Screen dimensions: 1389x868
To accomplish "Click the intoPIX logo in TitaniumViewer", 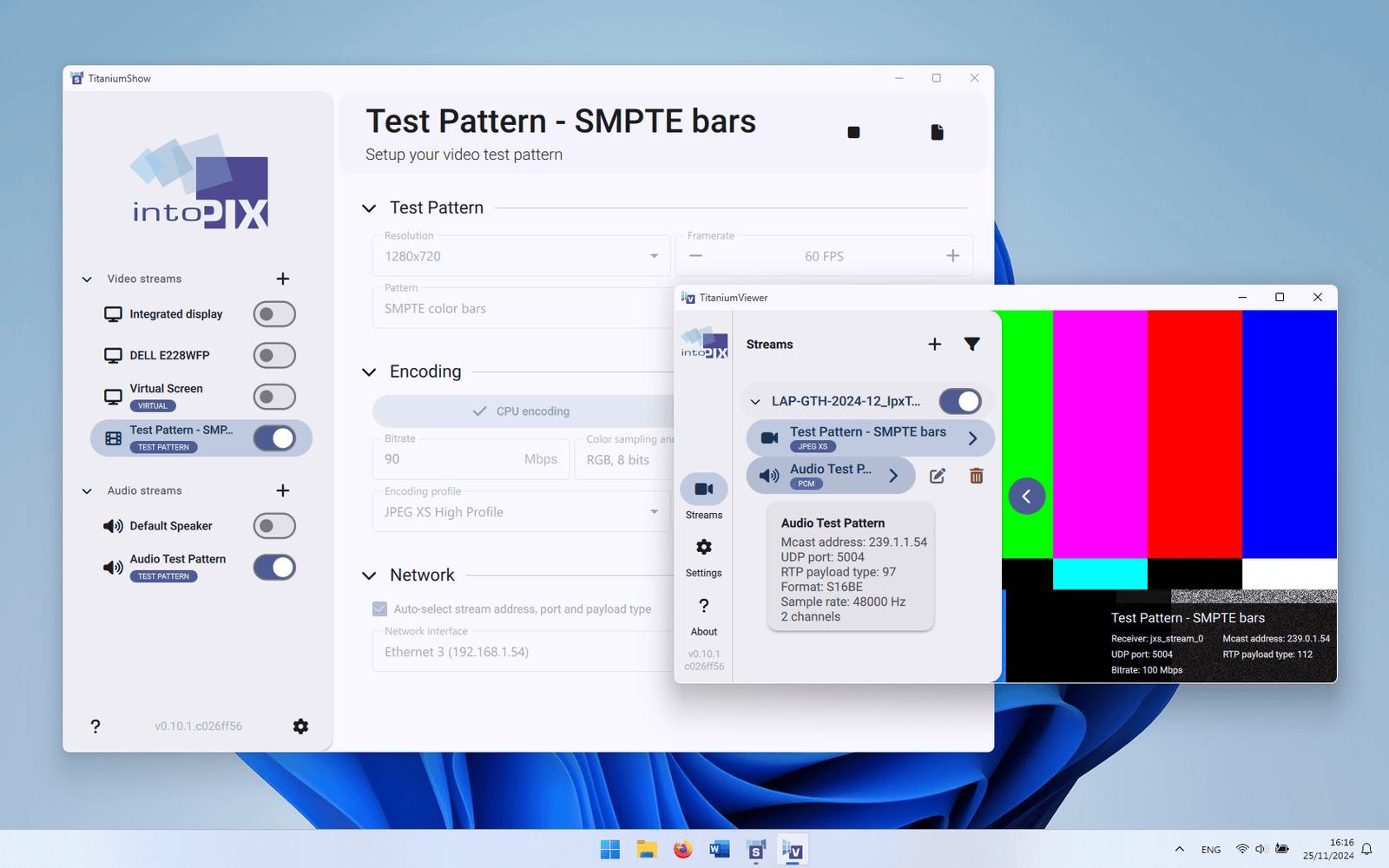I will pyautogui.click(x=704, y=343).
